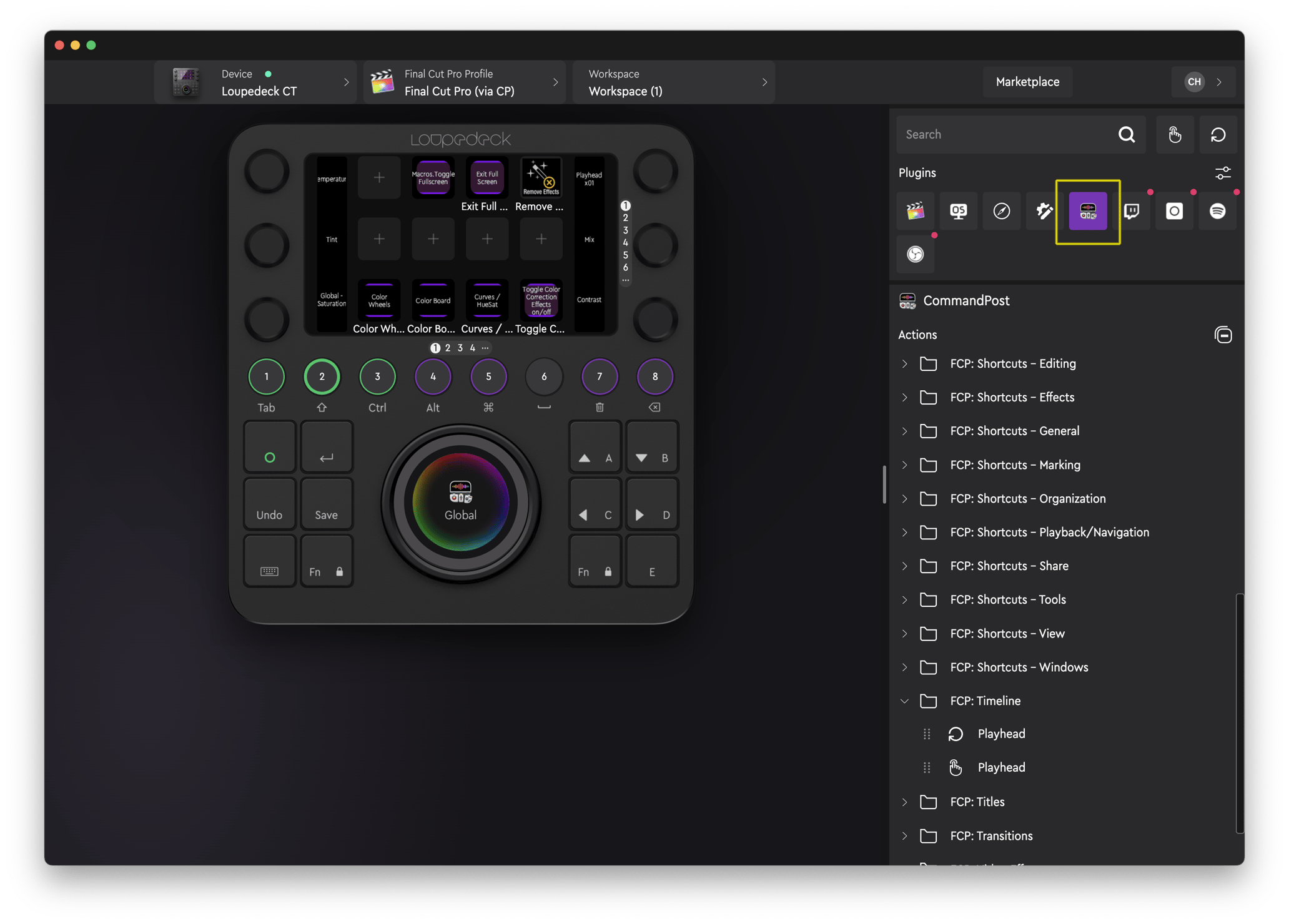This screenshot has width=1289, height=924.
Task: Click the Global color wheel dial
Action: pyautogui.click(x=461, y=503)
